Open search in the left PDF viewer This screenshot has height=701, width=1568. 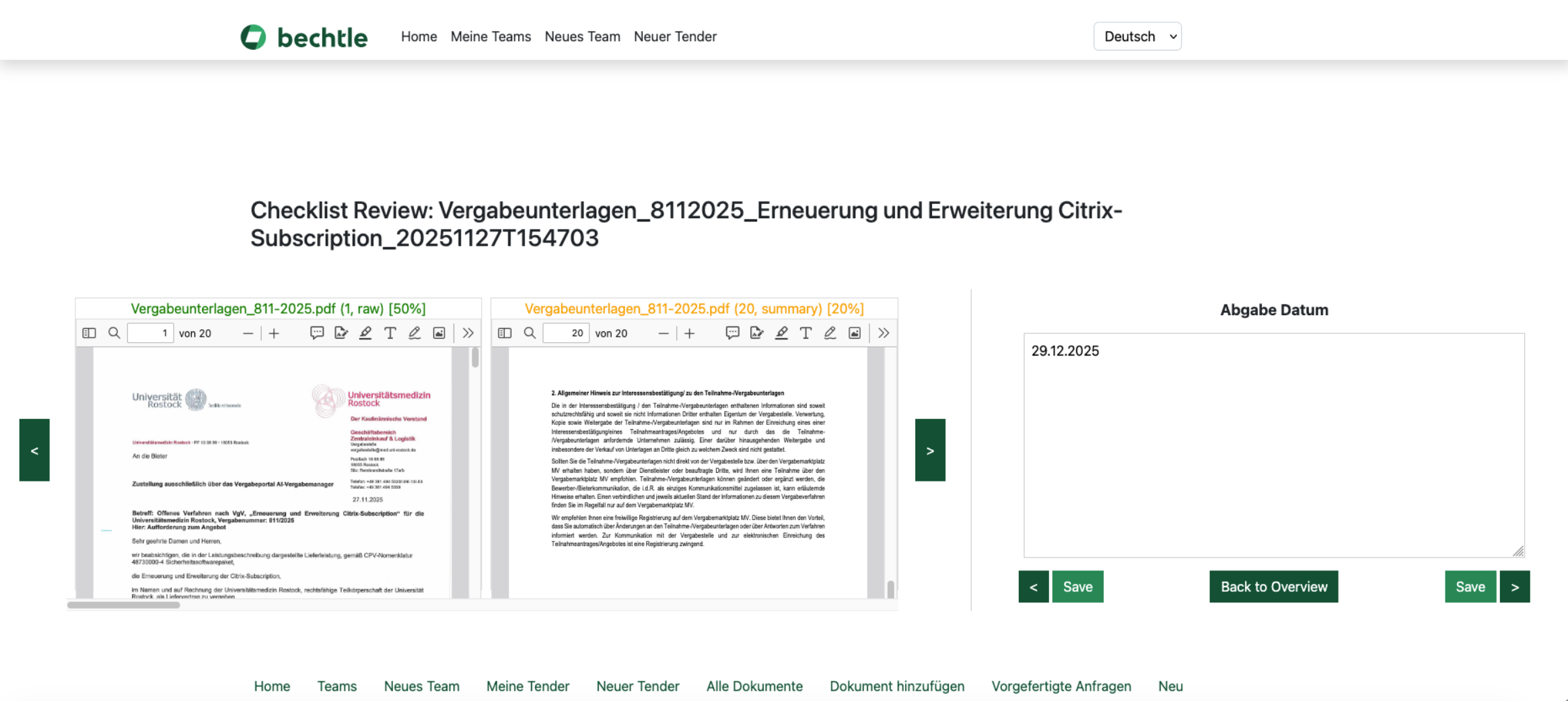pos(114,333)
